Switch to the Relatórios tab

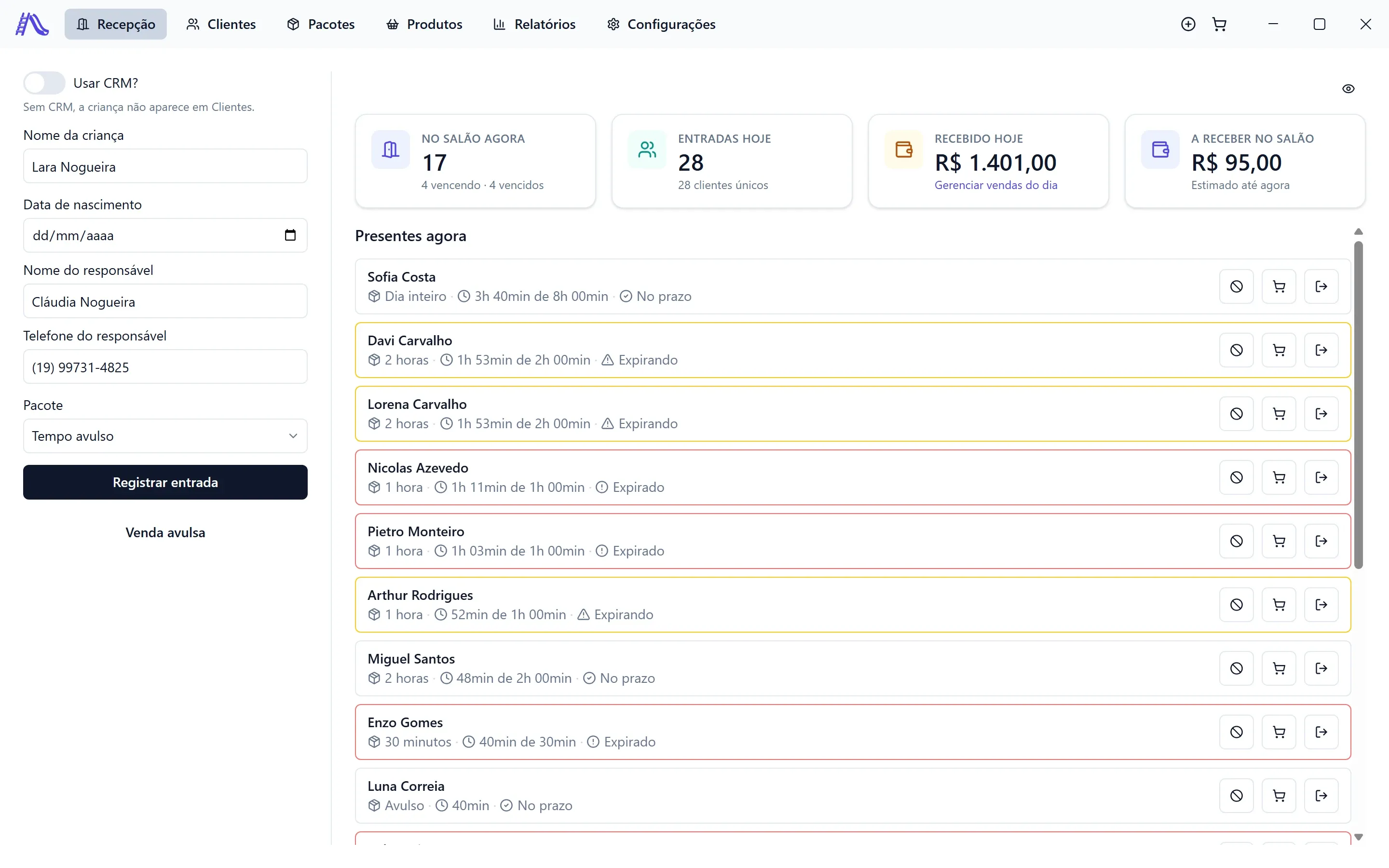click(x=534, y=24)
